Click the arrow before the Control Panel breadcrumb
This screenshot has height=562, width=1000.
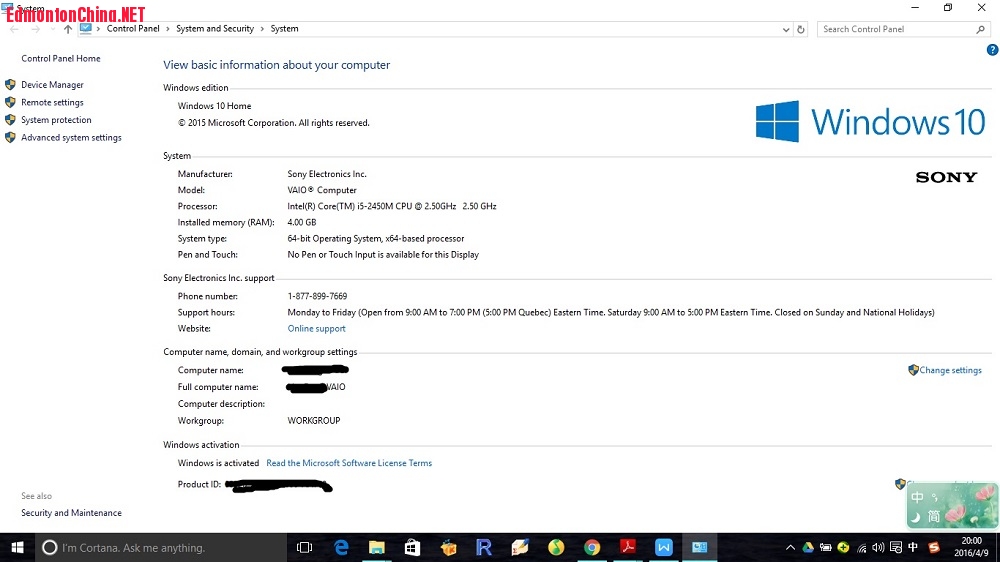[x=99, y=29]
